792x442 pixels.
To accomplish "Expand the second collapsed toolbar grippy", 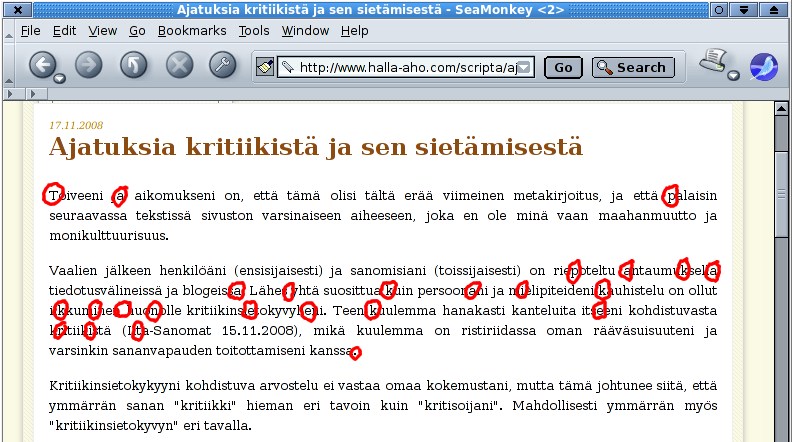I will click(36, 94).
